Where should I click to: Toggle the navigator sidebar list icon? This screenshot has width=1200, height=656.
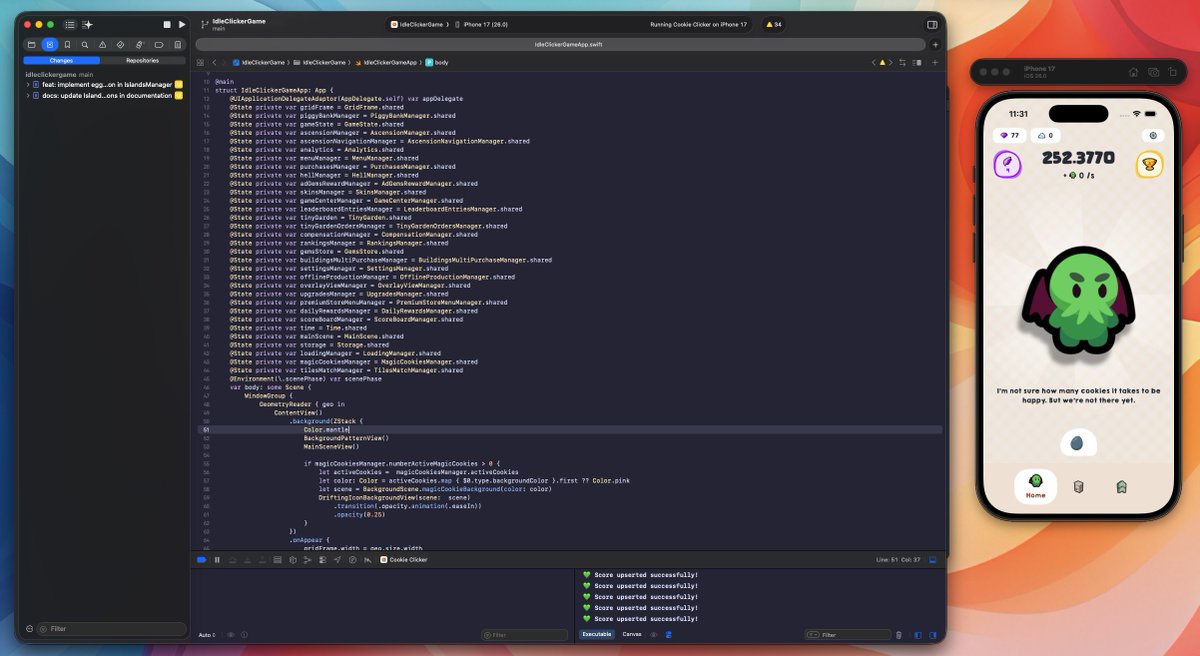tap(70, 24)
